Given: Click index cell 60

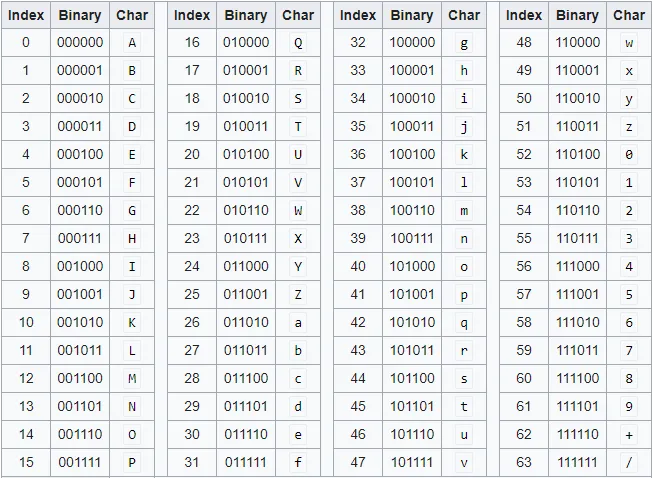Looking at the screenshot, I should (x=524, y=378).
